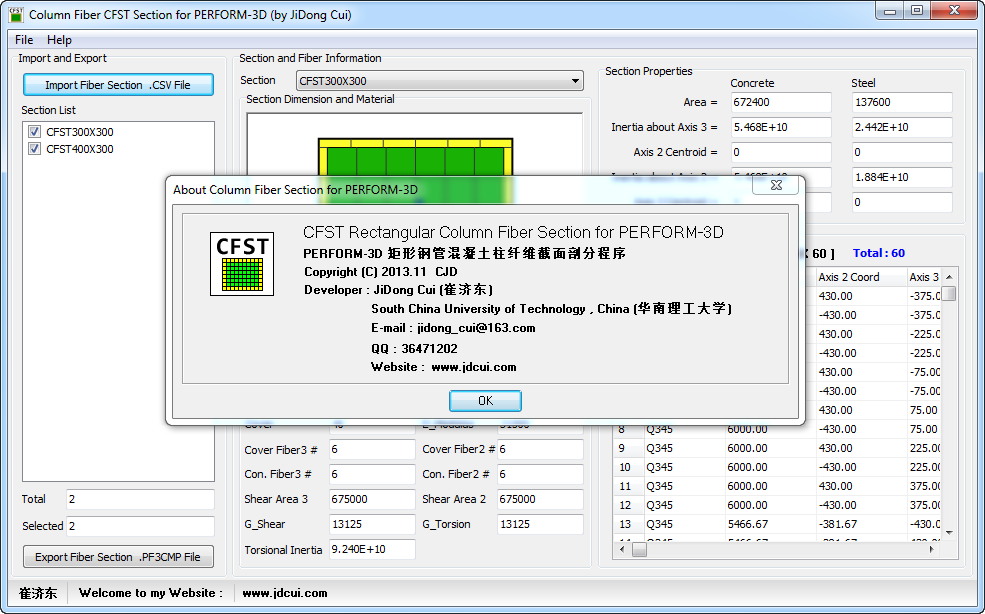This screenshot has width=985, height=614.
Task: Select fiber row 12 in the table
Action: click(778, 505)
